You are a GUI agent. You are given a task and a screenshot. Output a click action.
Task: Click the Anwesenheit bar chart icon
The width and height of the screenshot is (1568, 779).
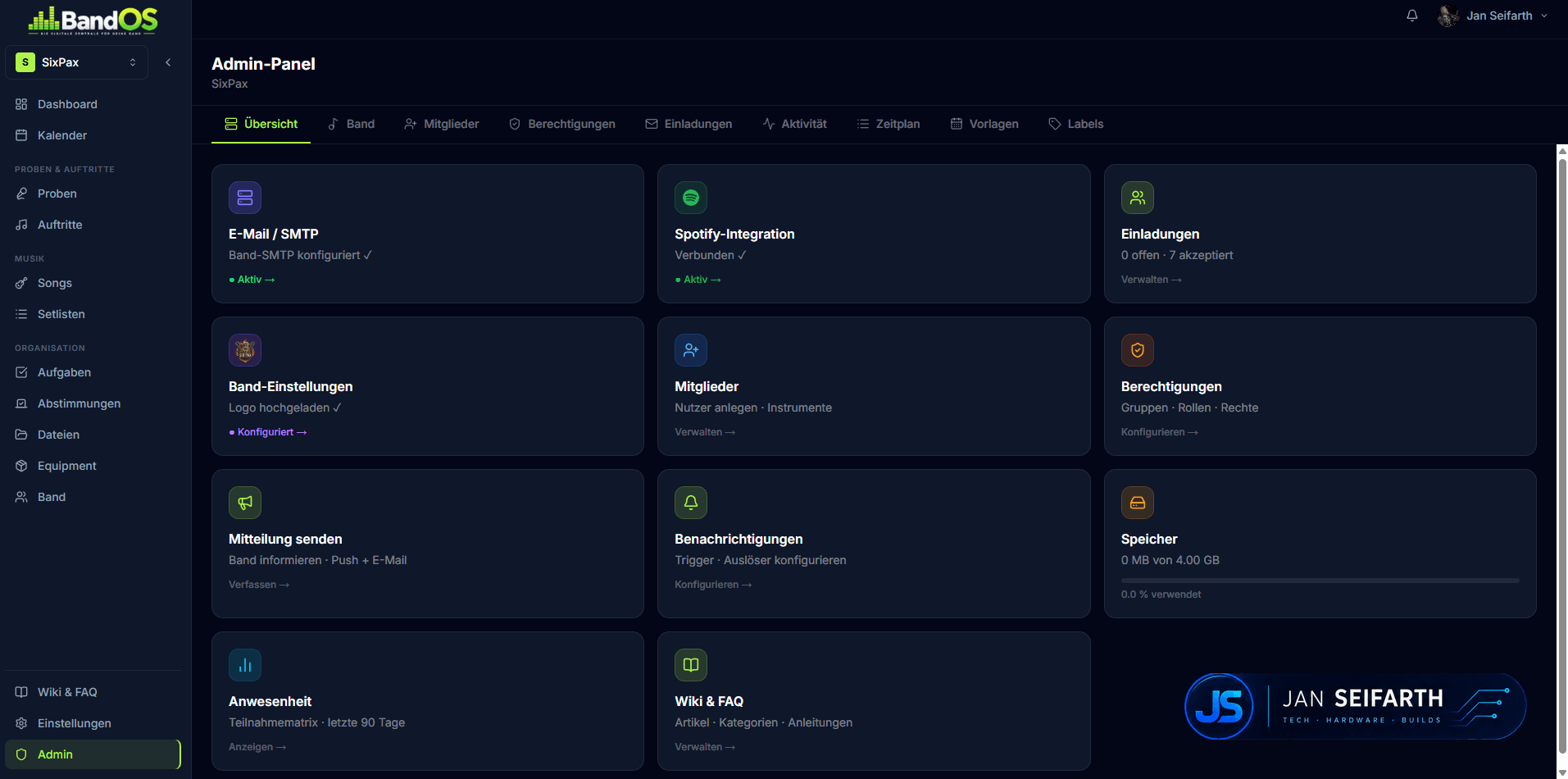tap(245, 665)
